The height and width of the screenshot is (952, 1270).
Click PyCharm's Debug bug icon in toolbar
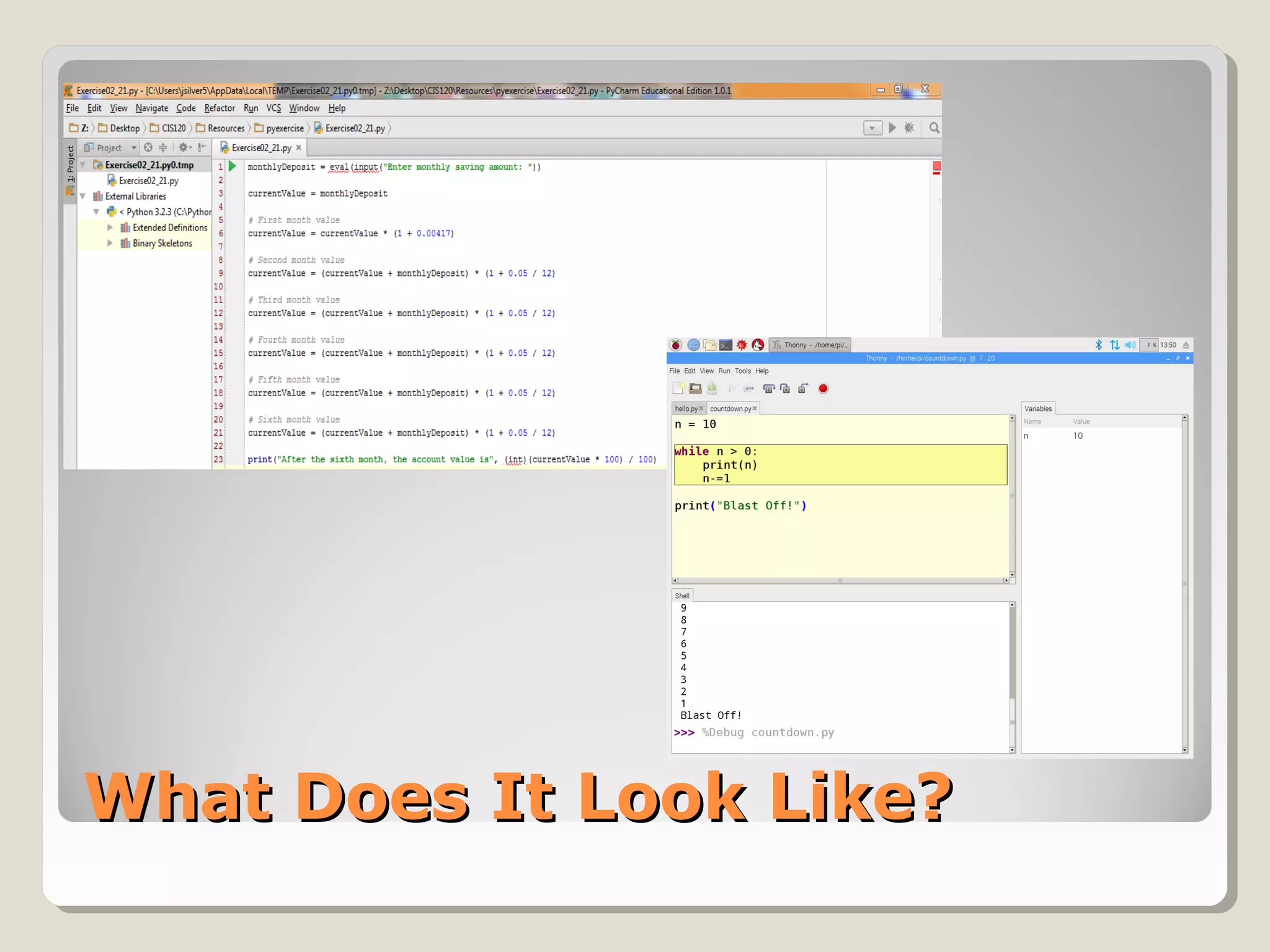(x=909, y=128)
